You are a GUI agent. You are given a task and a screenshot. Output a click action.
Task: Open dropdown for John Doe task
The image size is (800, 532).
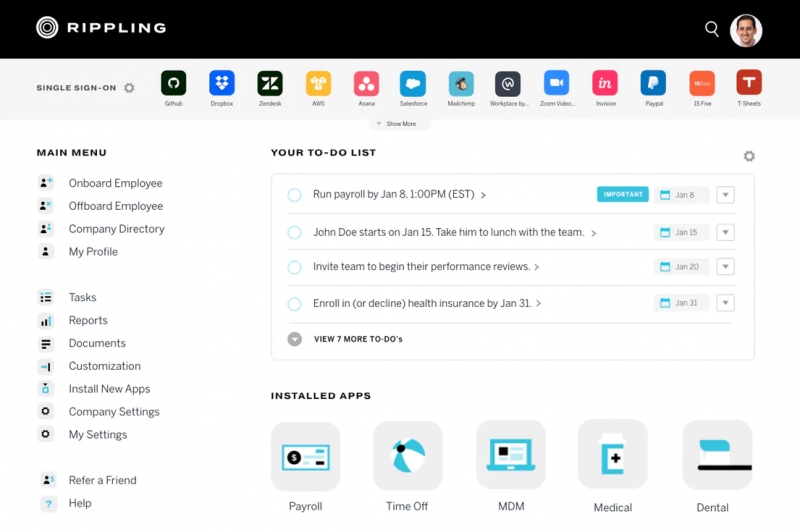click(x=725, y=233)
